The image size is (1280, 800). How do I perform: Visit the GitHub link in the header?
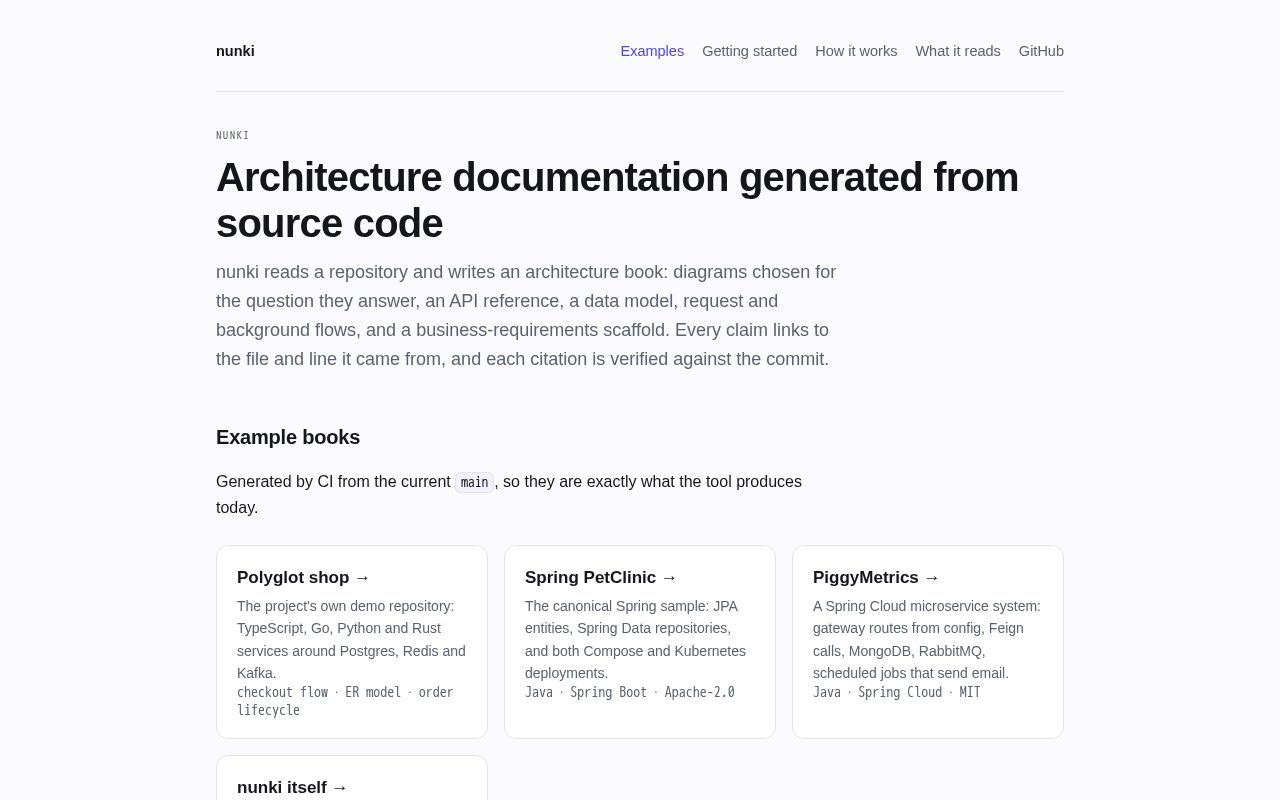(1041, 51)
